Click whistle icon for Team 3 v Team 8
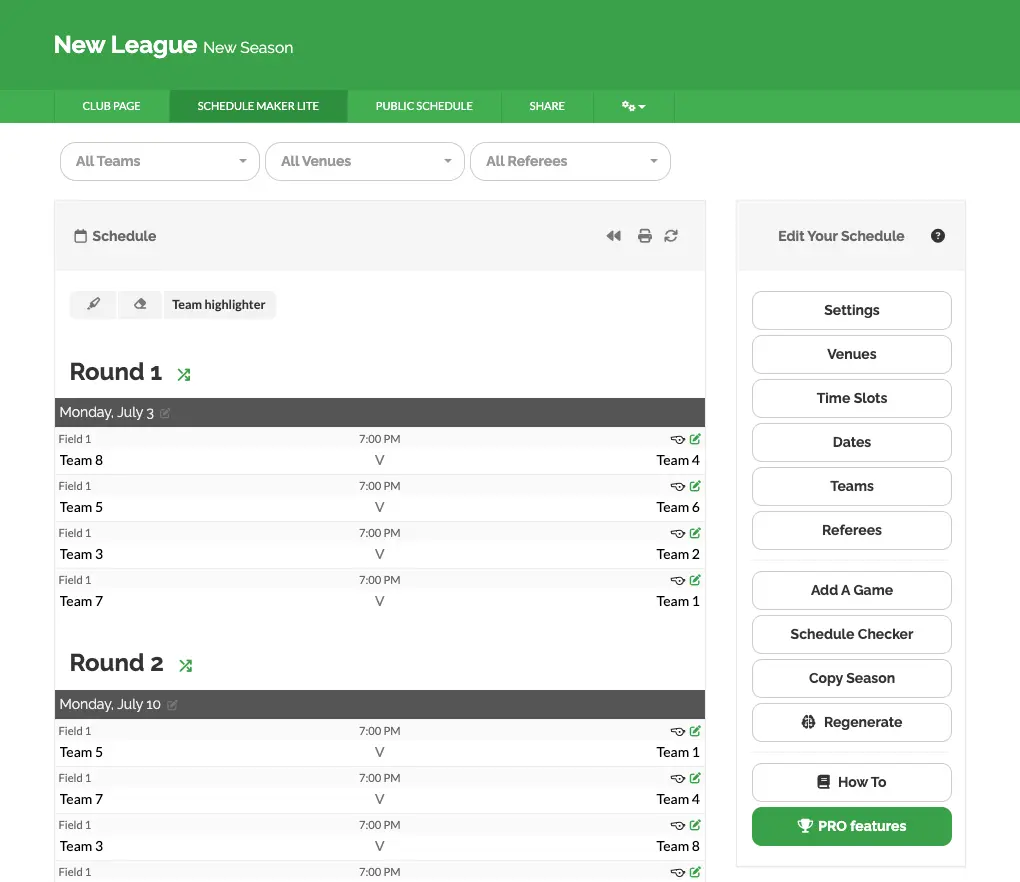The width and height of the screenshot is (1020, 882). 678,825
